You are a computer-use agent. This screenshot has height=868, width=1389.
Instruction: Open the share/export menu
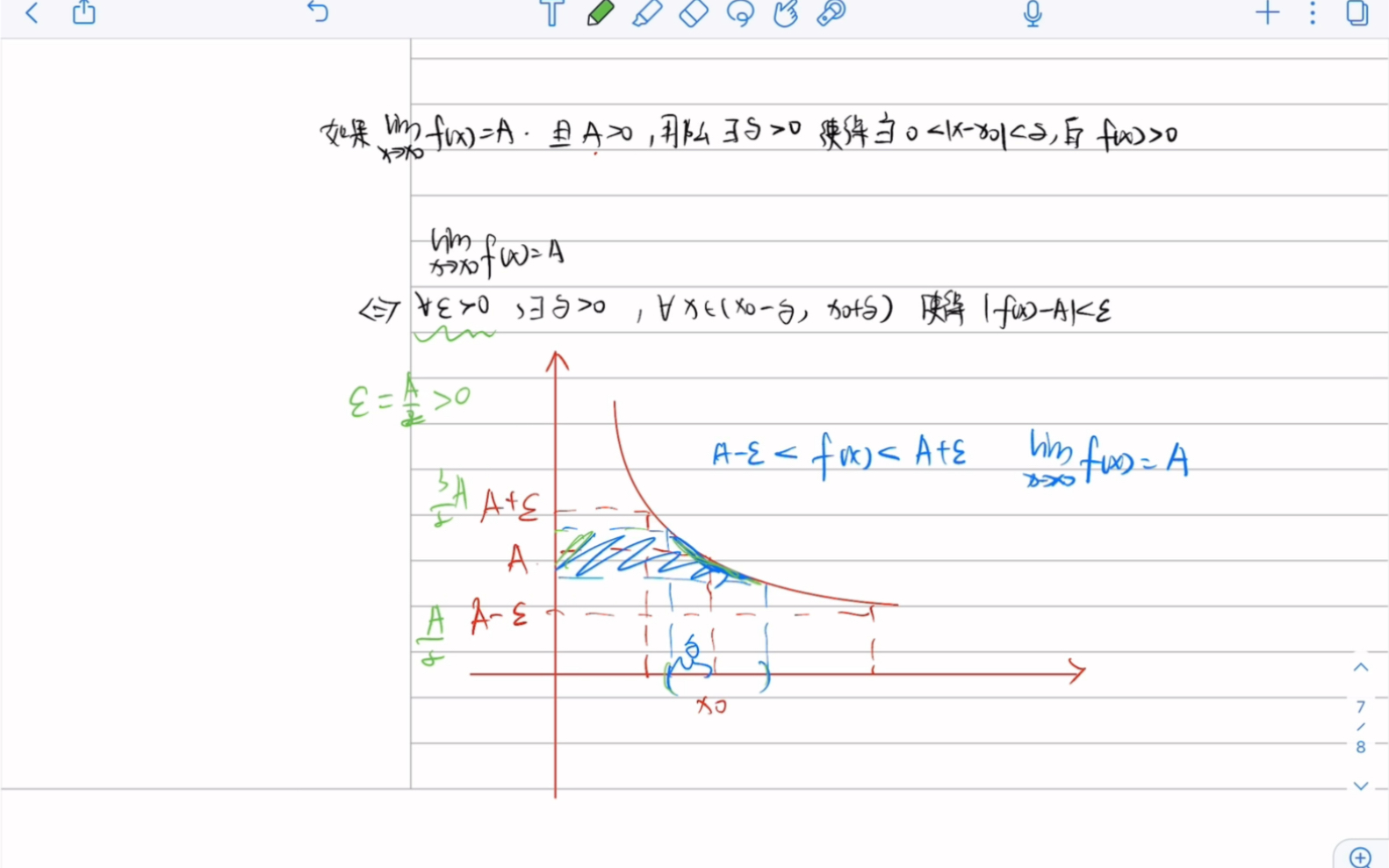point(83,12)
